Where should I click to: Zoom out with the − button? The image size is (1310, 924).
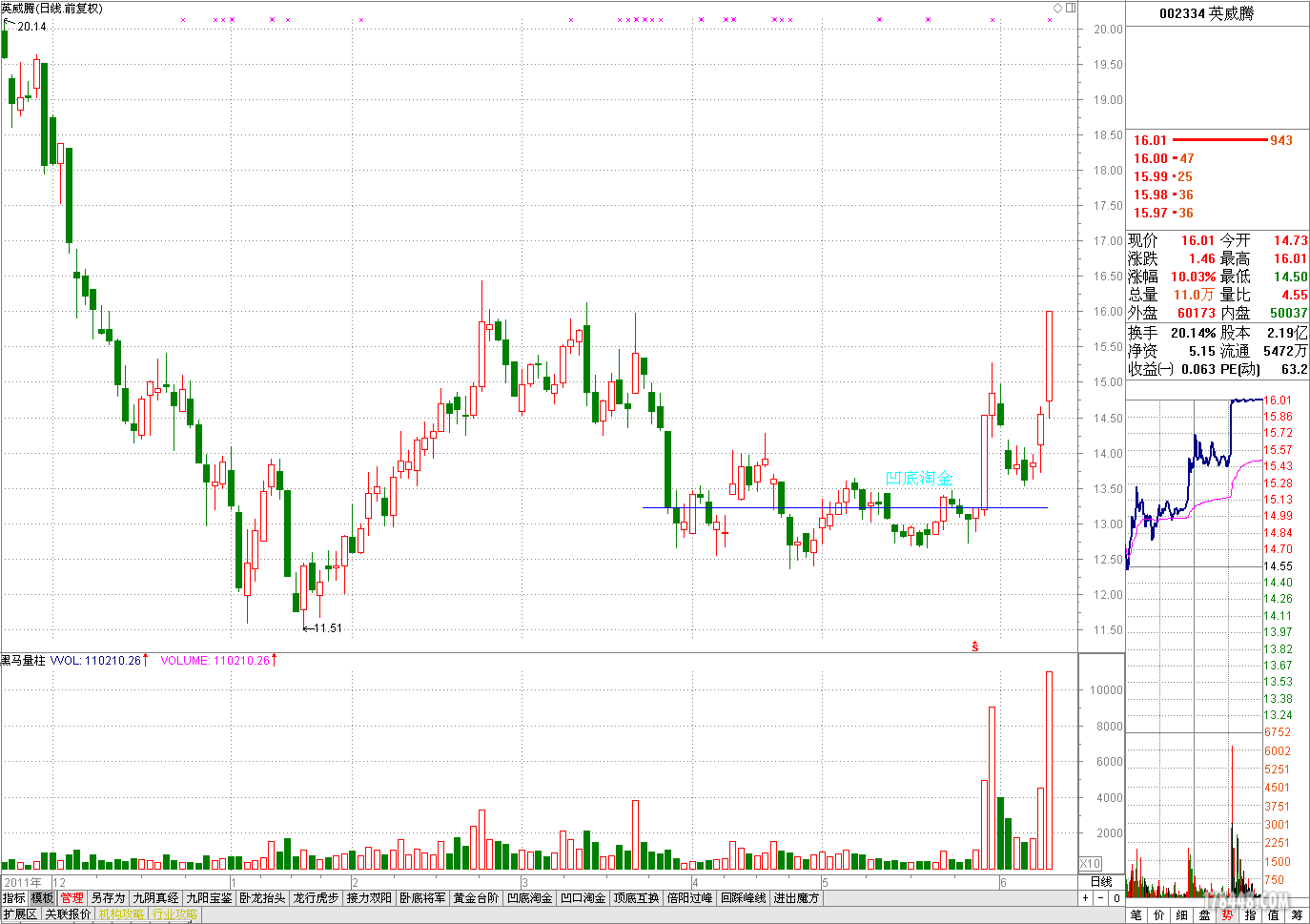[x=1100, y=898]
